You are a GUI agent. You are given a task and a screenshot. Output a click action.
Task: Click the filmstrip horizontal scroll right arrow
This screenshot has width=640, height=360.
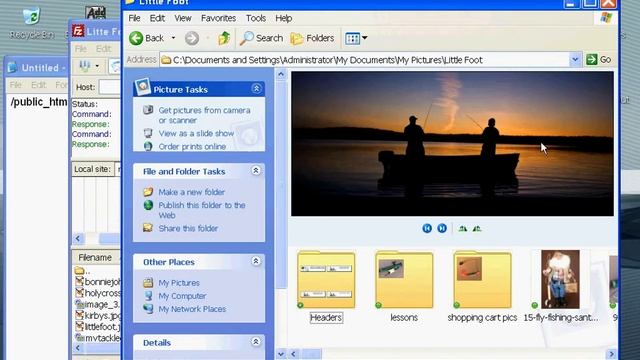pyautogui.click(x=611, y=354)
